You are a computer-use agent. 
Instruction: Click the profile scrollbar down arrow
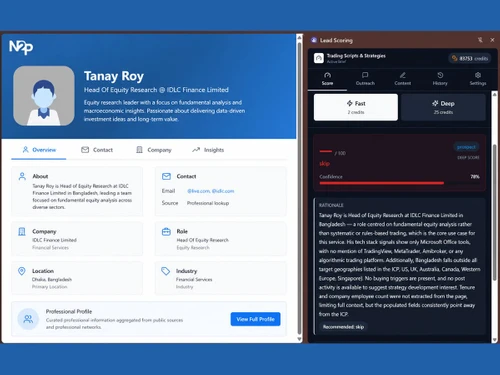pyautogui.click(x=299, y=339)
